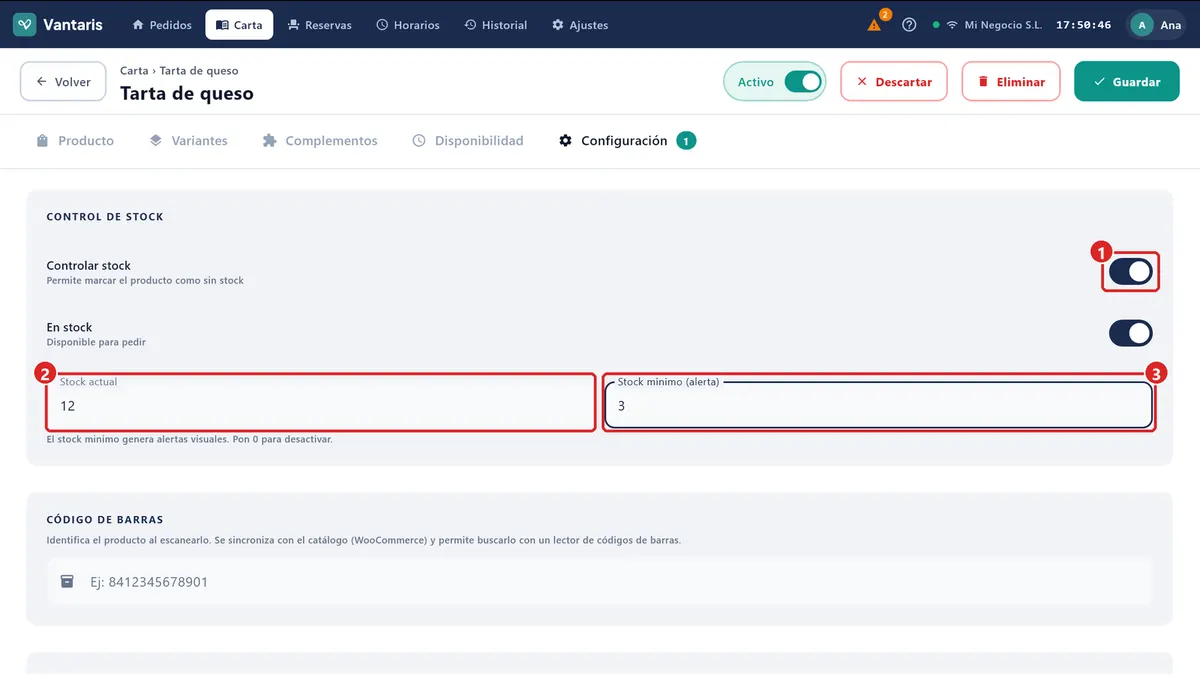This screenshot has height=692, width=1200.
Task: Click the clock showing 17:50:46
Action: coord(1084,25)
